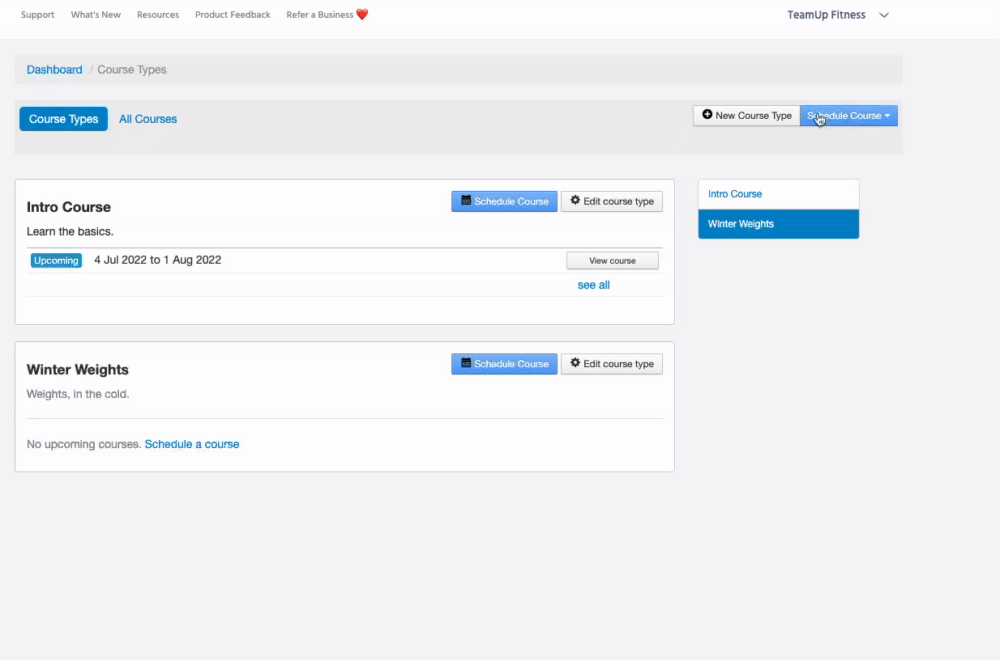Click calendar icon in Winter Weights Schedule button
This screenshot has height=660, width=1000.
point(466,363)
